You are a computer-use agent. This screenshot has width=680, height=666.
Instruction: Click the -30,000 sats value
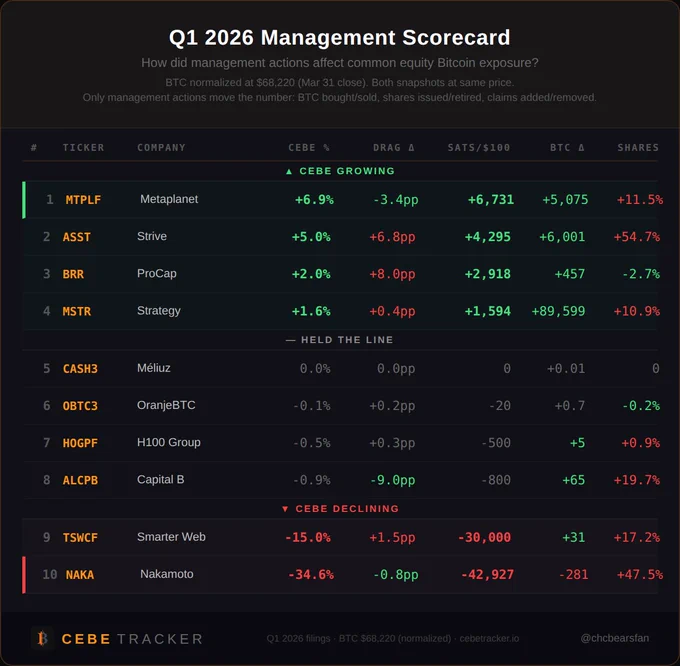(x=484, y=537)
